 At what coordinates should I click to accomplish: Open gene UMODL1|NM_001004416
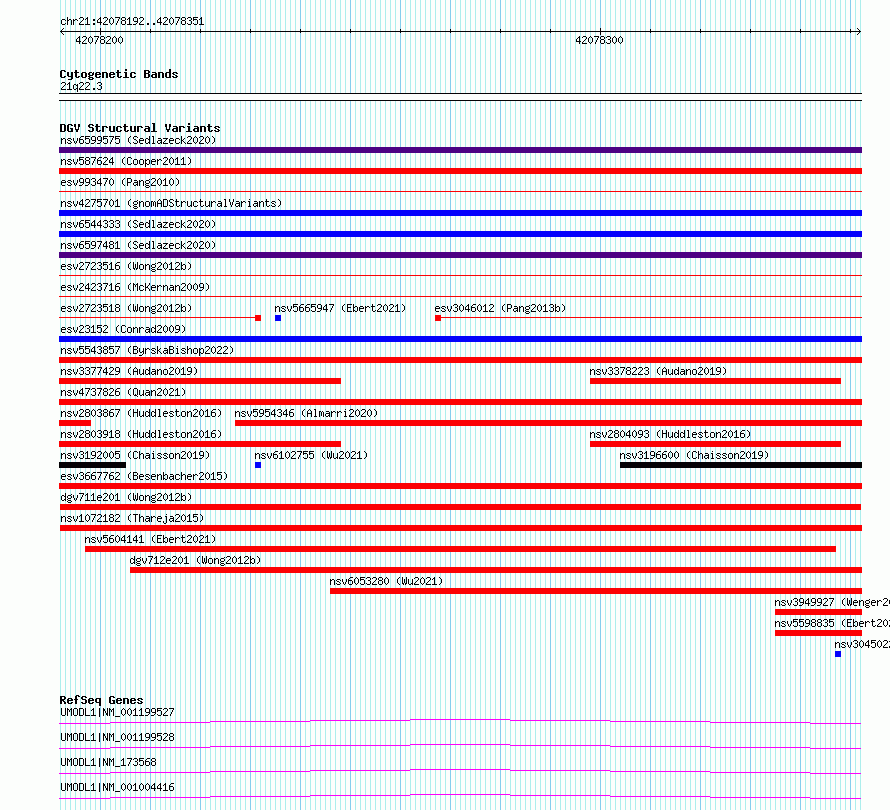click(117, 787)
